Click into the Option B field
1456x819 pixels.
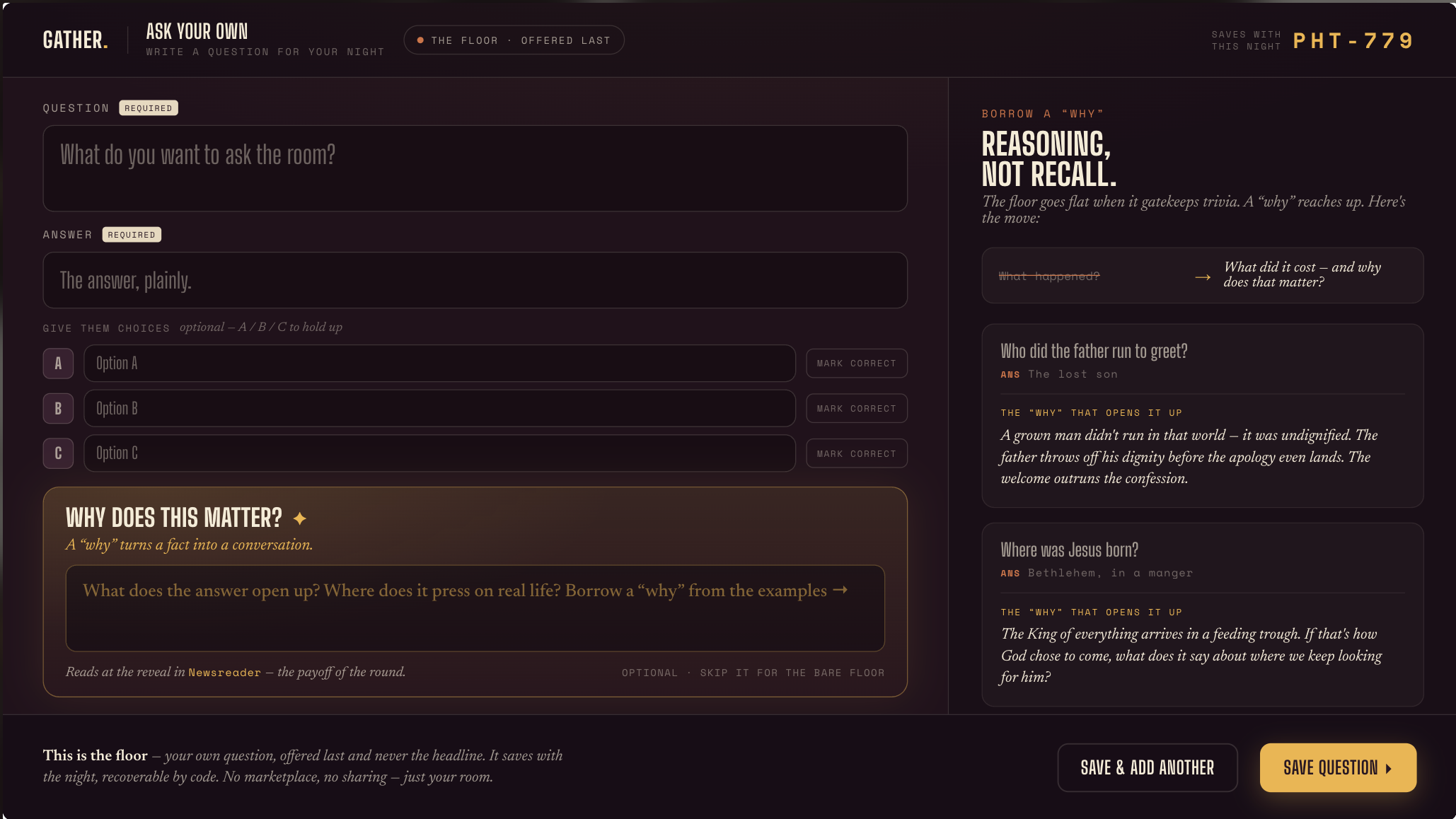click(440, 409)
